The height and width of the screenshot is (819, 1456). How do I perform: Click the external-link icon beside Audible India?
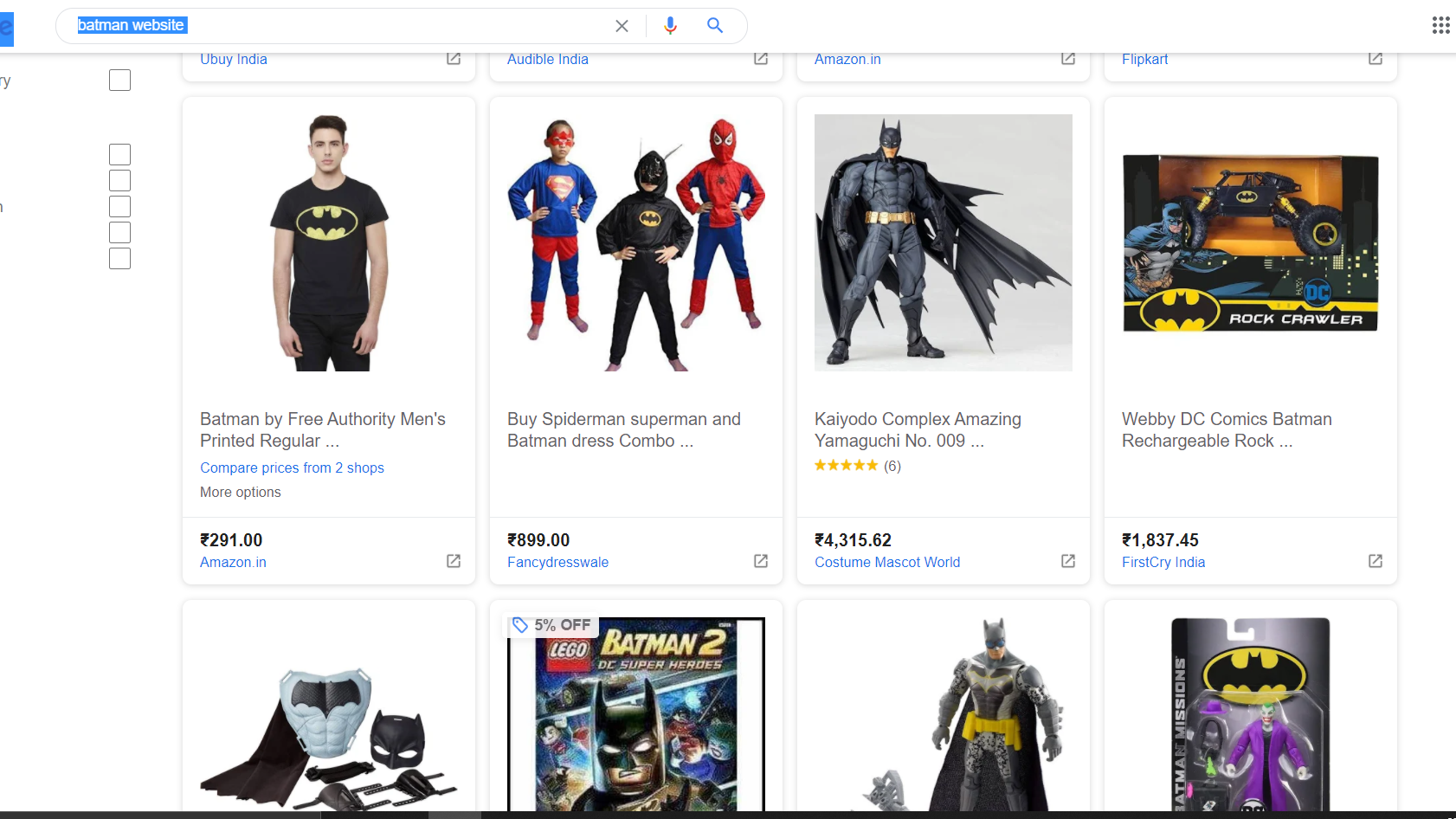761,58
